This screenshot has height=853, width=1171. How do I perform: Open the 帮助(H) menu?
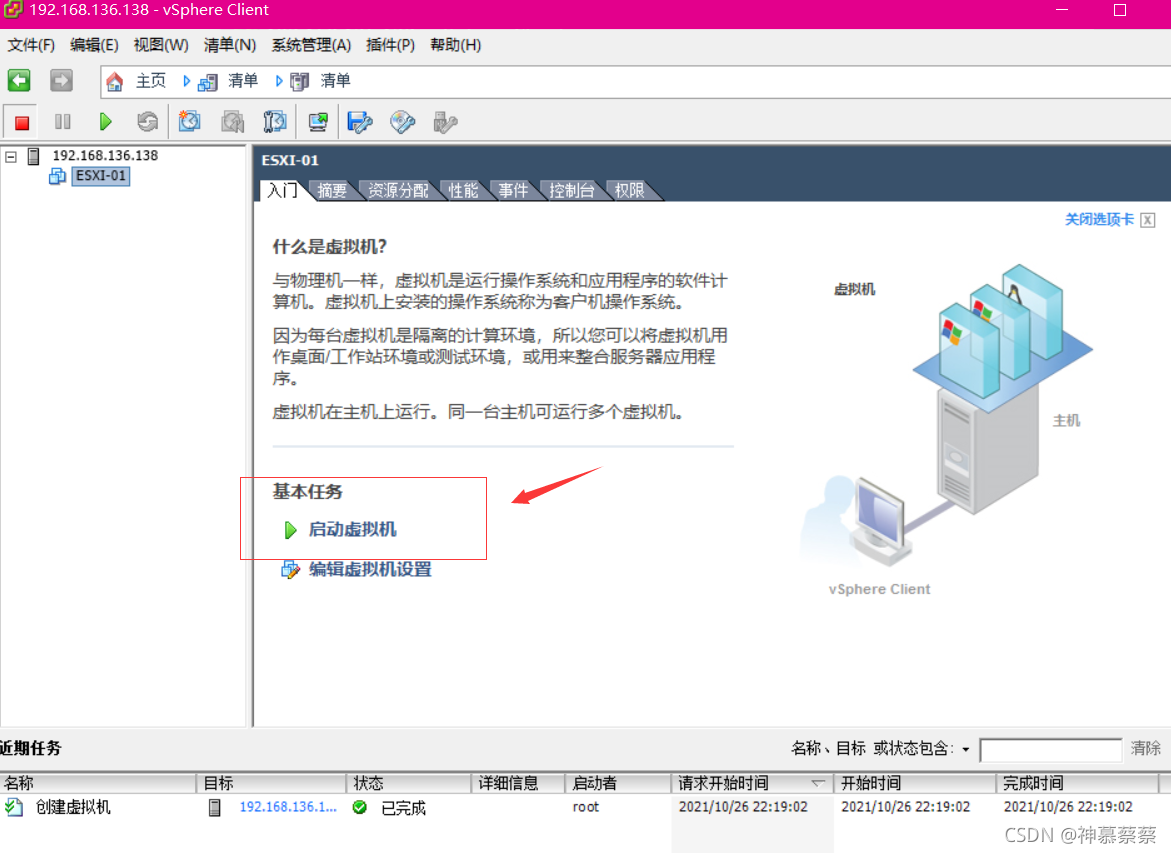click(456, 46)
